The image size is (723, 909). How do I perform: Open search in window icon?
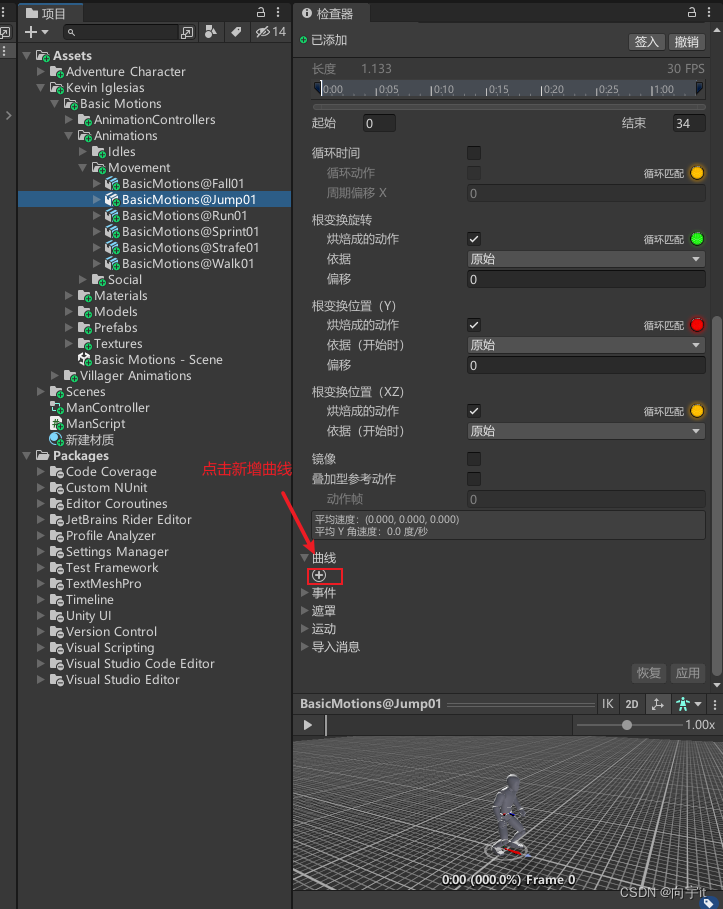click(187, 32)
